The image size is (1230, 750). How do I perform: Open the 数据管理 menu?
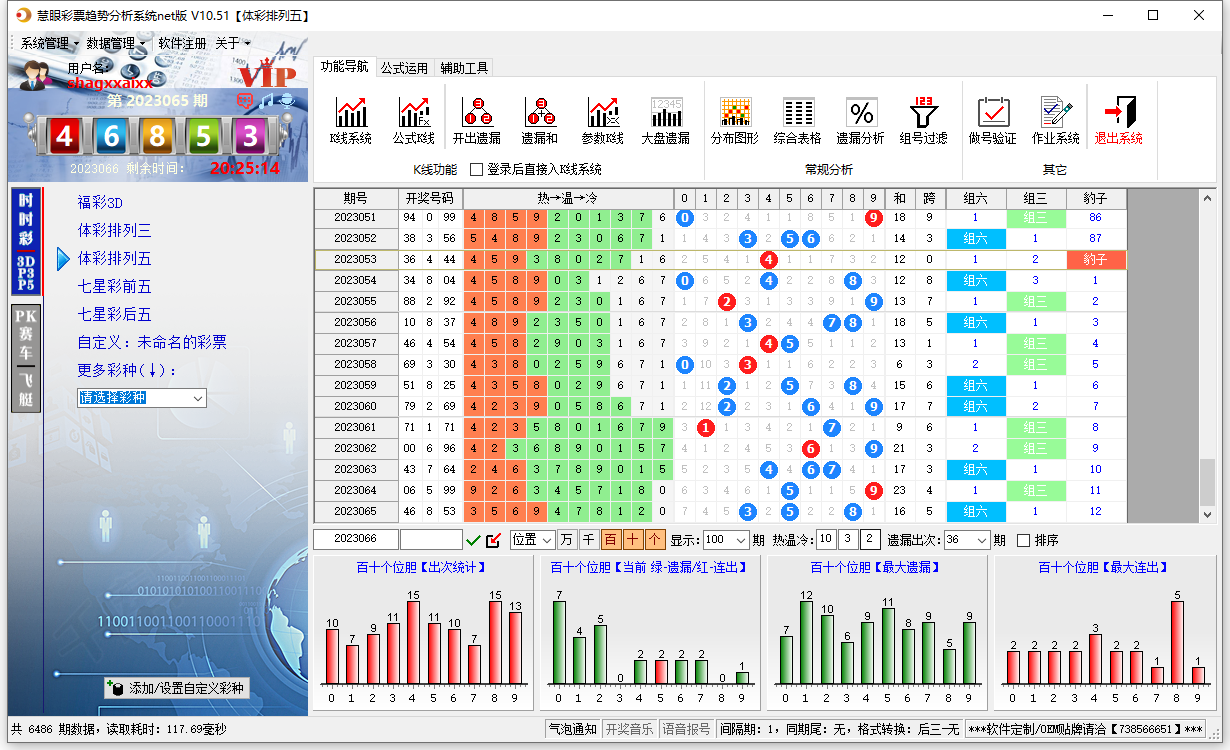click(x=116, y=44)
